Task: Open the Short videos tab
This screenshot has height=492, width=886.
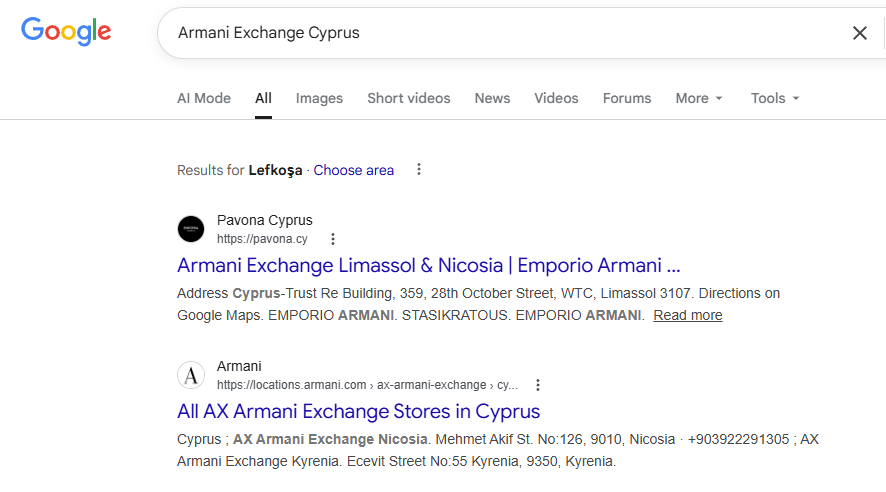Action: [x=408, y=98]
